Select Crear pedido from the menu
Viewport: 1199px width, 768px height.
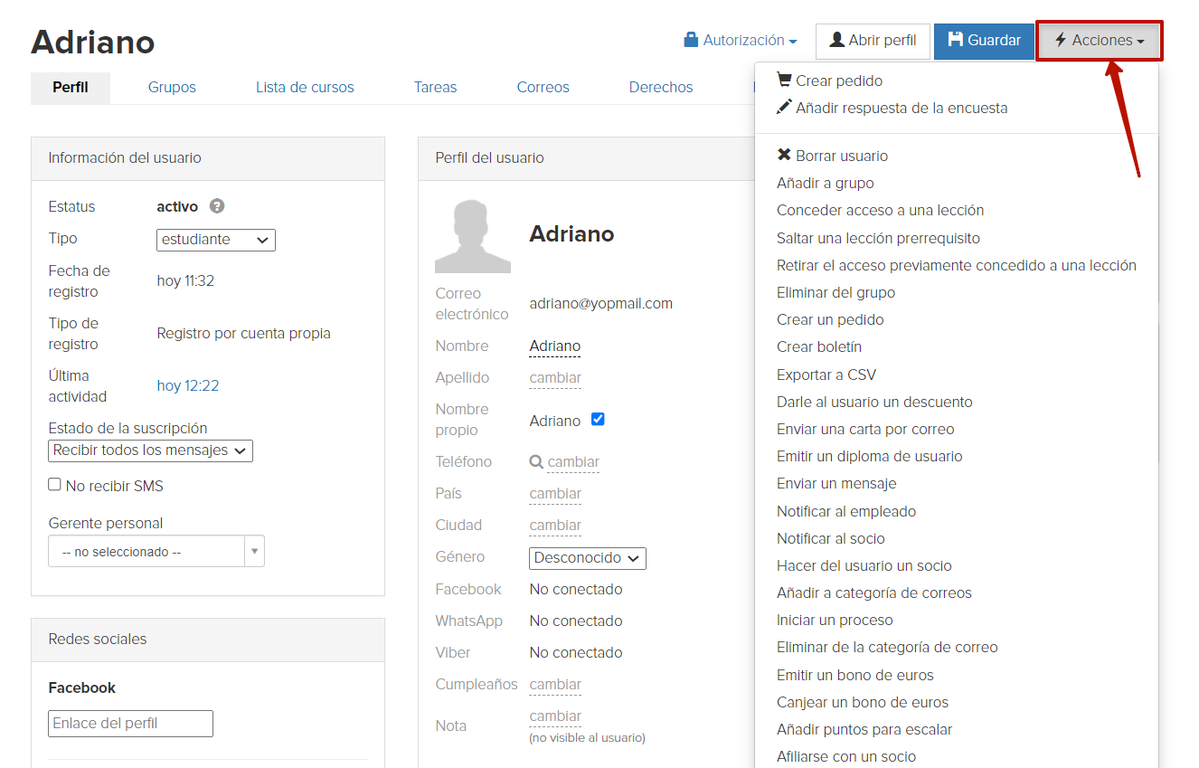click(830, 80)
